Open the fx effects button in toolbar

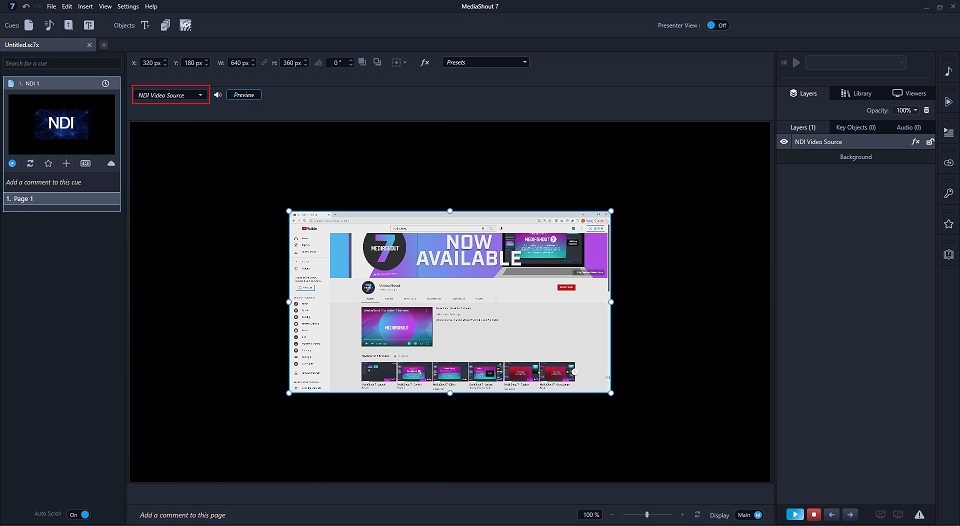(x=425, y=62)
